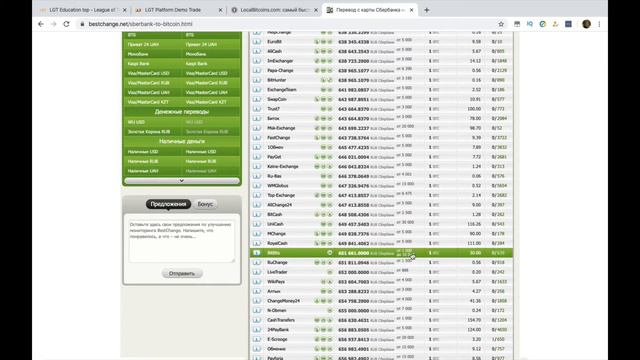Click rate 655 000.0000 in N-Obmen row
The width and height of the screenshot is (640, 360).
point(353,311)
